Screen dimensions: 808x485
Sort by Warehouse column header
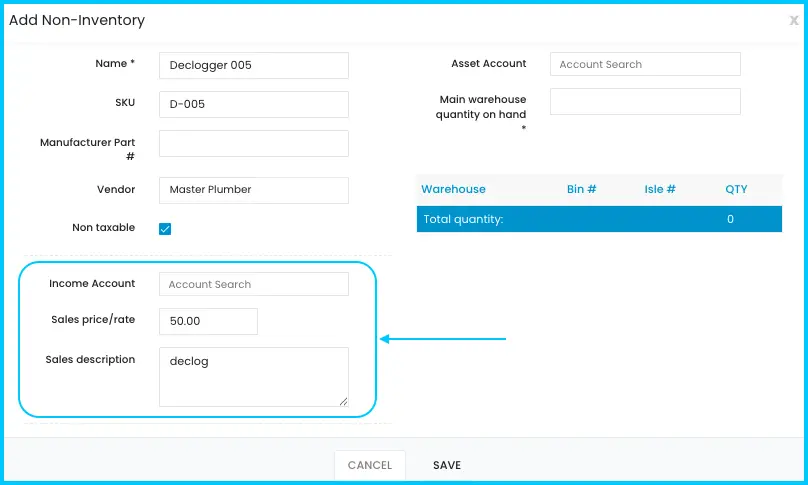pos(453,189)
